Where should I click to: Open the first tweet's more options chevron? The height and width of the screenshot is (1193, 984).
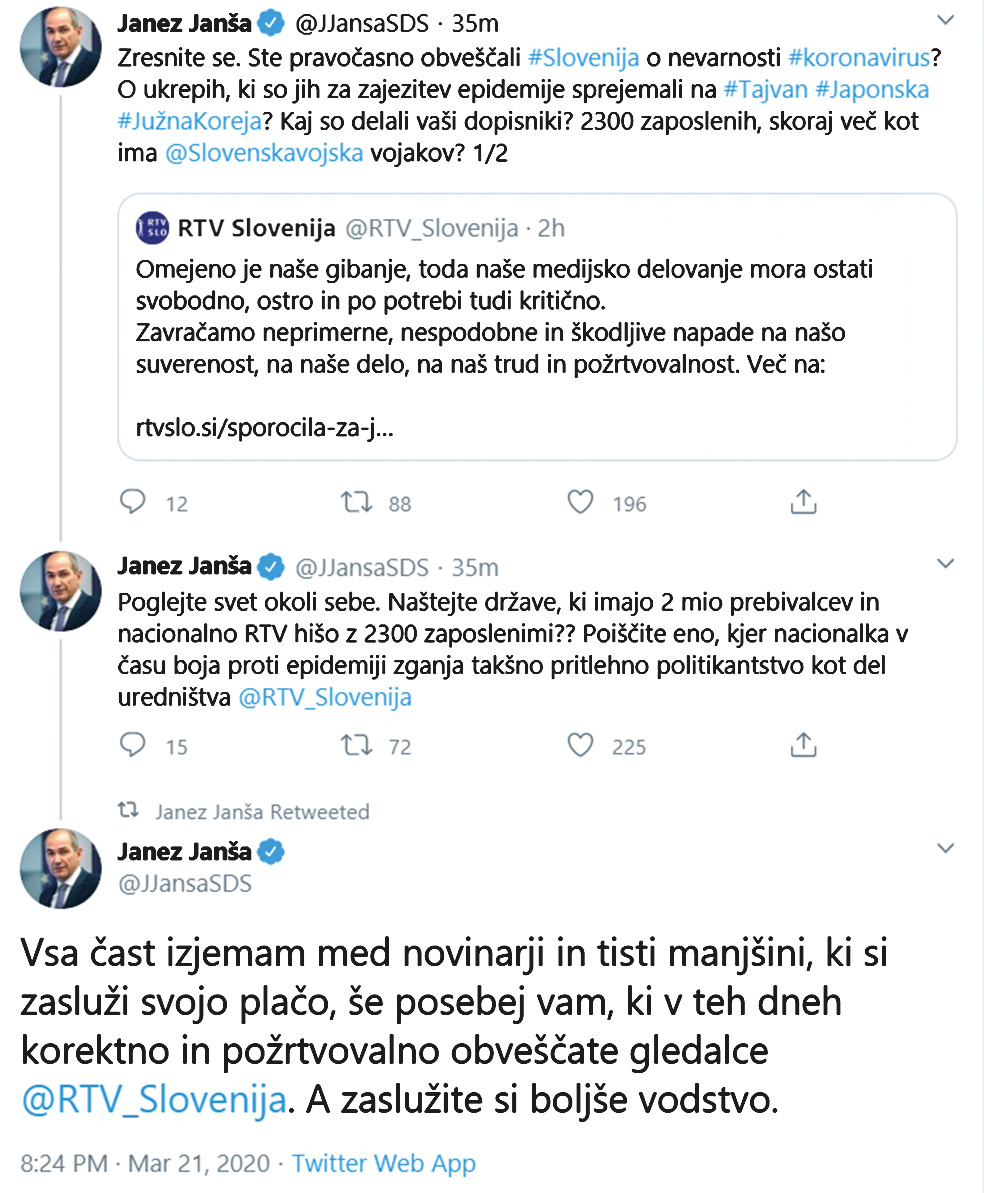click(x=945, y=21)
